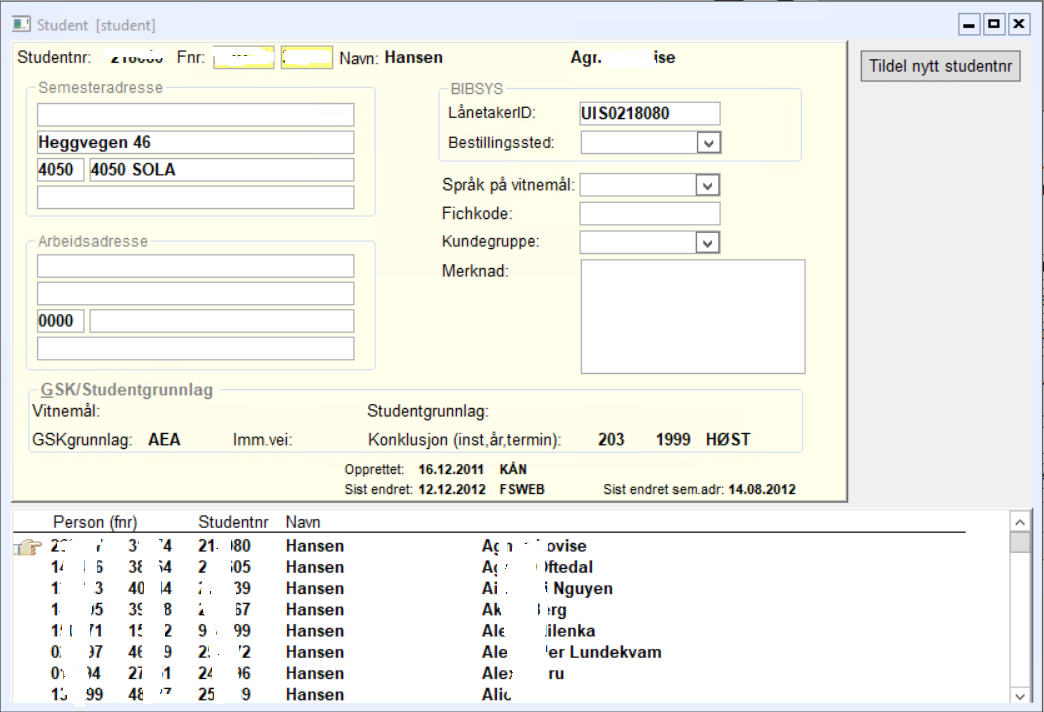Viewport: 1044px width, 712px height.
Task: Focus the Fichkode input field
Action: [x=650, y=214]
